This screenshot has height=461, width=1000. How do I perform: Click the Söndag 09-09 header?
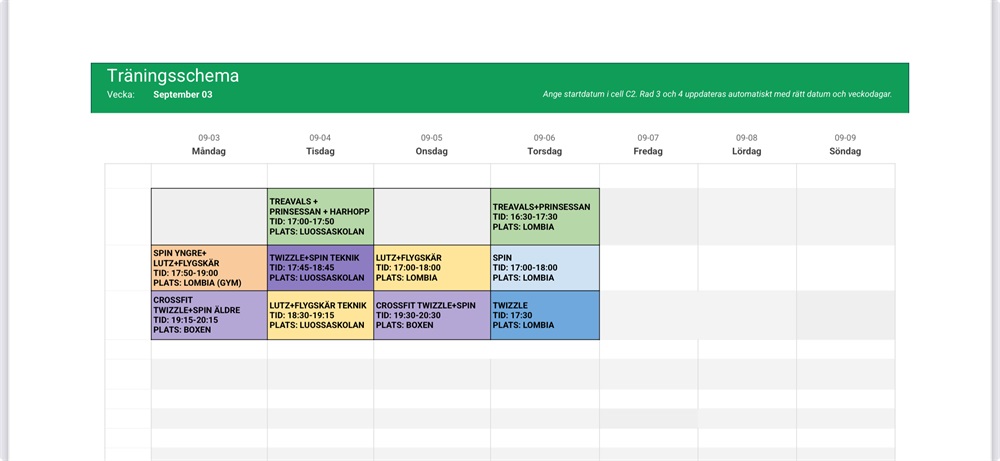point(845,145)
